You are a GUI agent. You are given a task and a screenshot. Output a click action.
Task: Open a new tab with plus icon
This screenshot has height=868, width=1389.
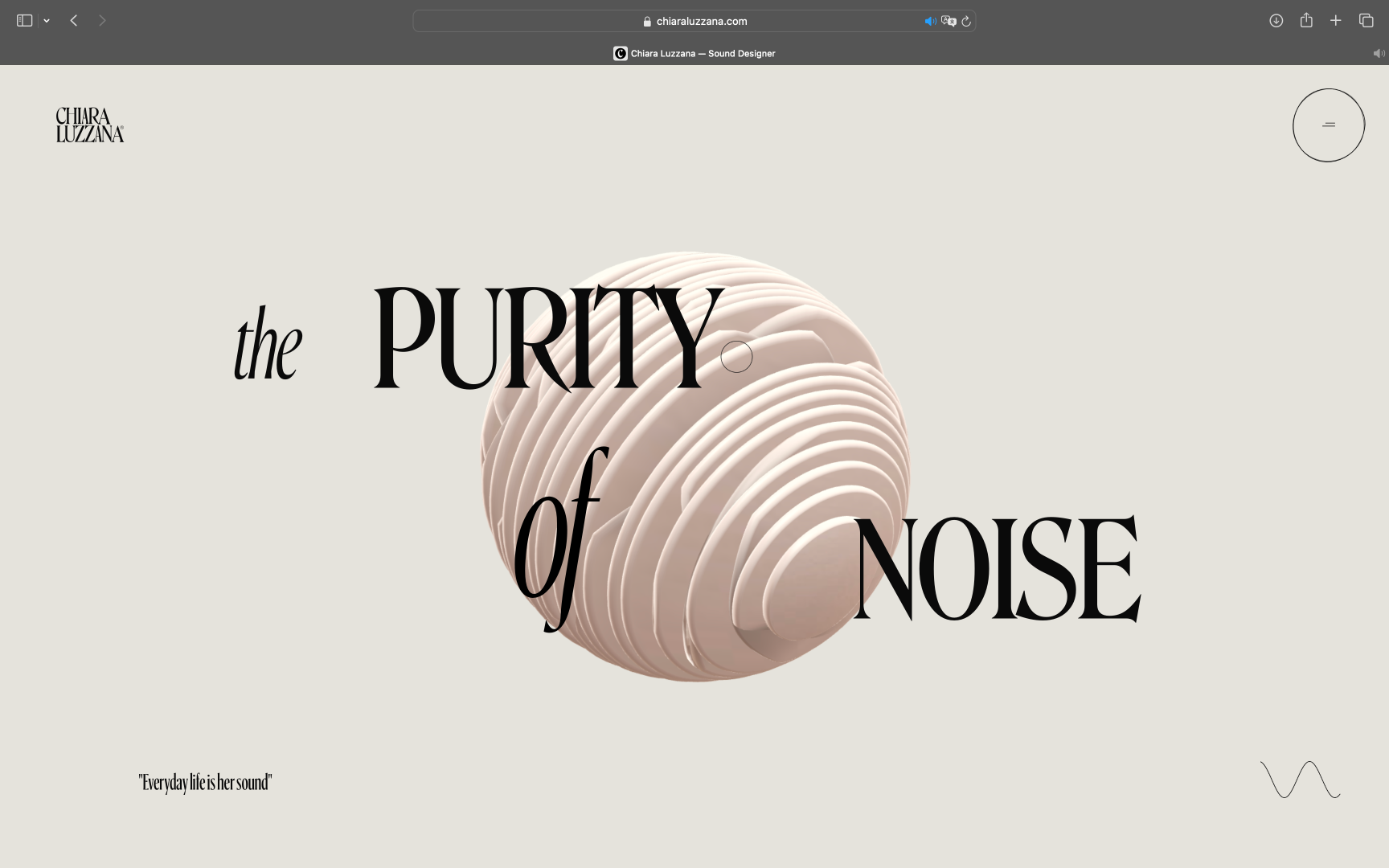click(1336, 21)
